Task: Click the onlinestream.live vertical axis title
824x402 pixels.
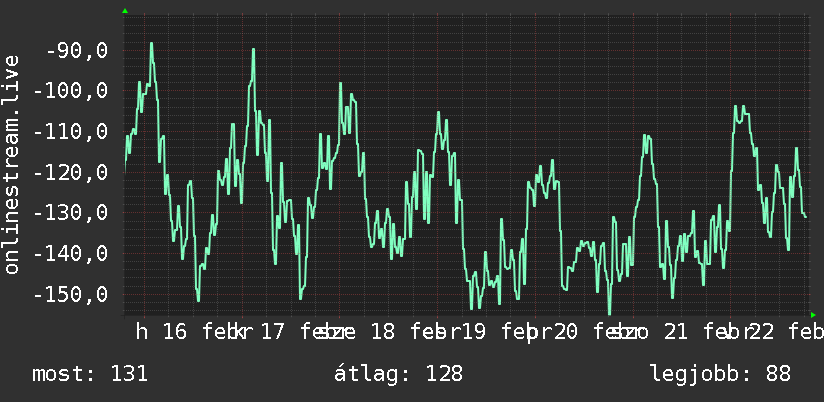Action: click(x=11, y=164)
